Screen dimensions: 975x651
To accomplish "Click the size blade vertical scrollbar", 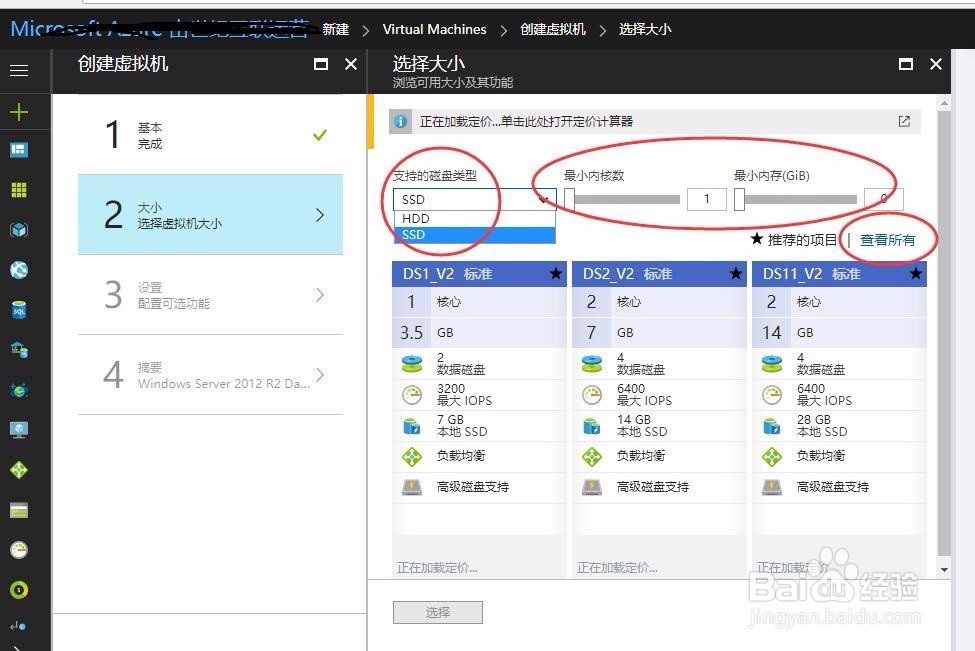I will pos(944,333).
